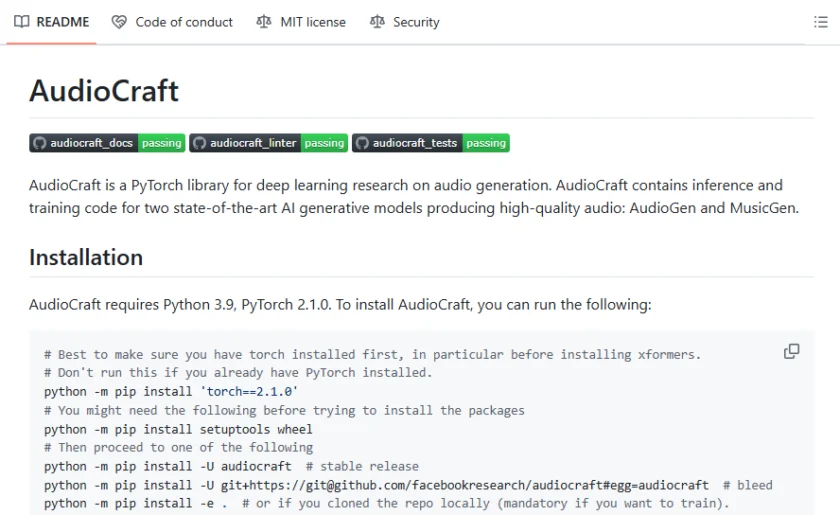
Task: Open the audiocraft_docs passing badge
Action: point(107,143)
